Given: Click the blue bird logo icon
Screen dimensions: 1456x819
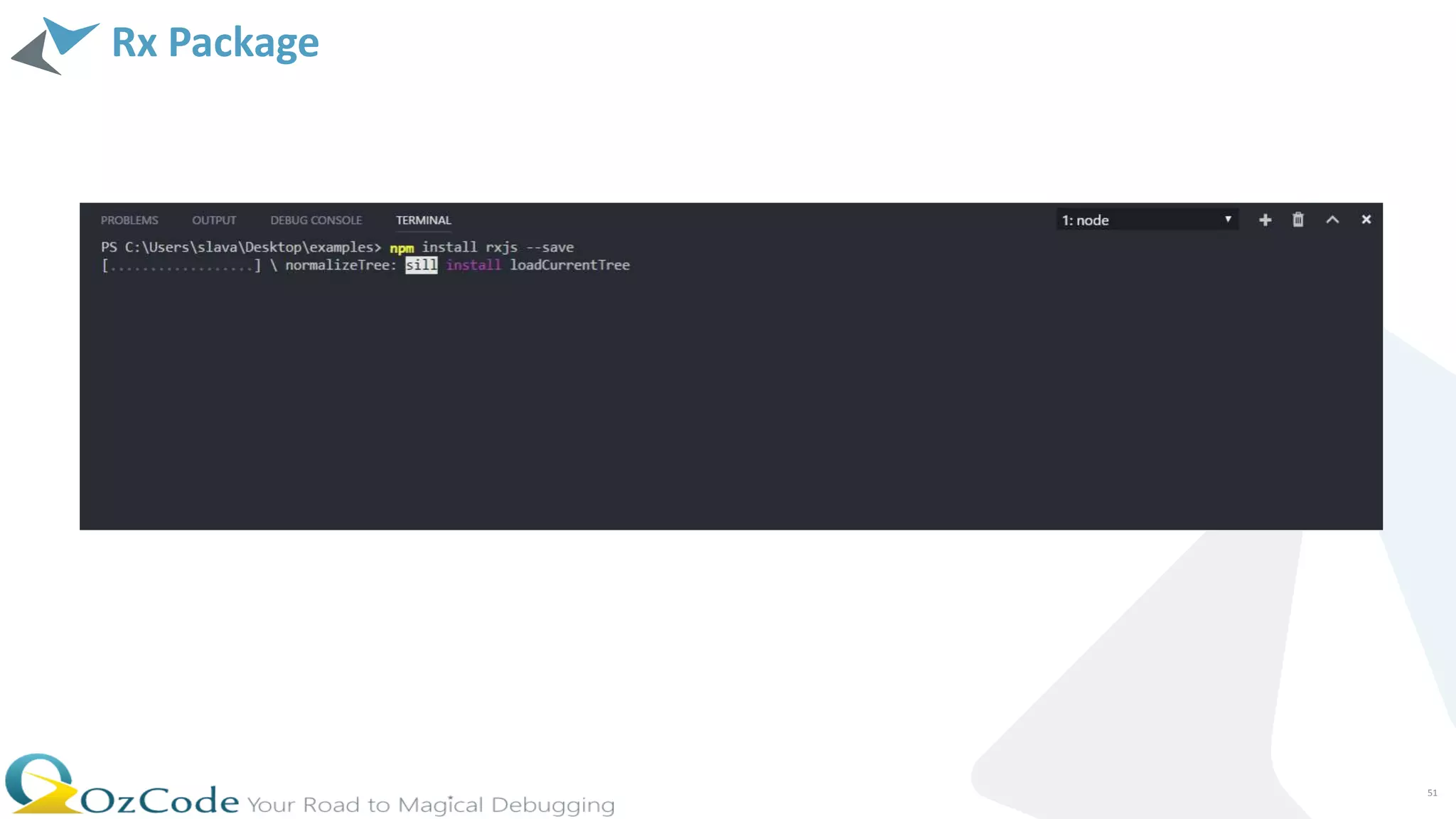Looking at the screenshot, I should [55, 45].
